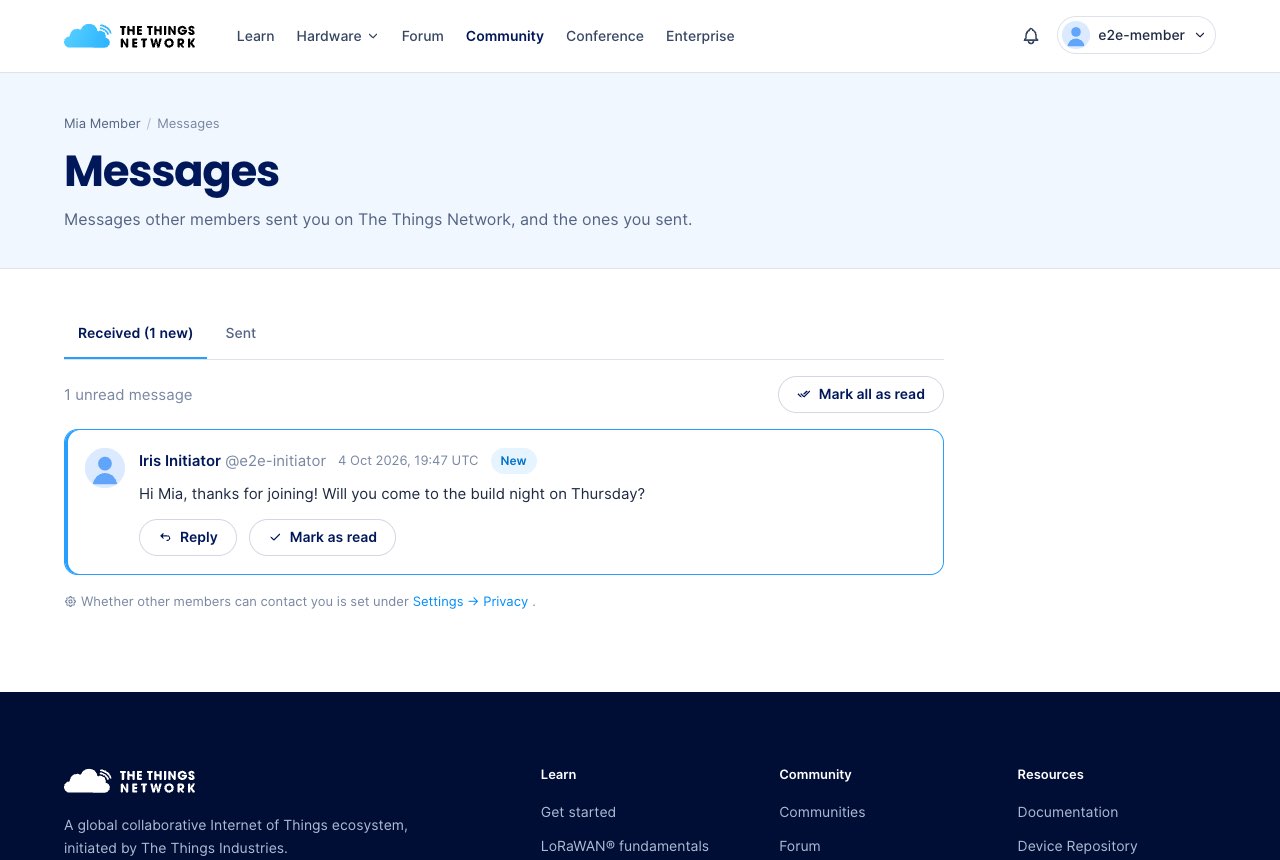Switch to the Sent tab
This screenshot has width=1280, height=860.
click(x=241, y=333)
